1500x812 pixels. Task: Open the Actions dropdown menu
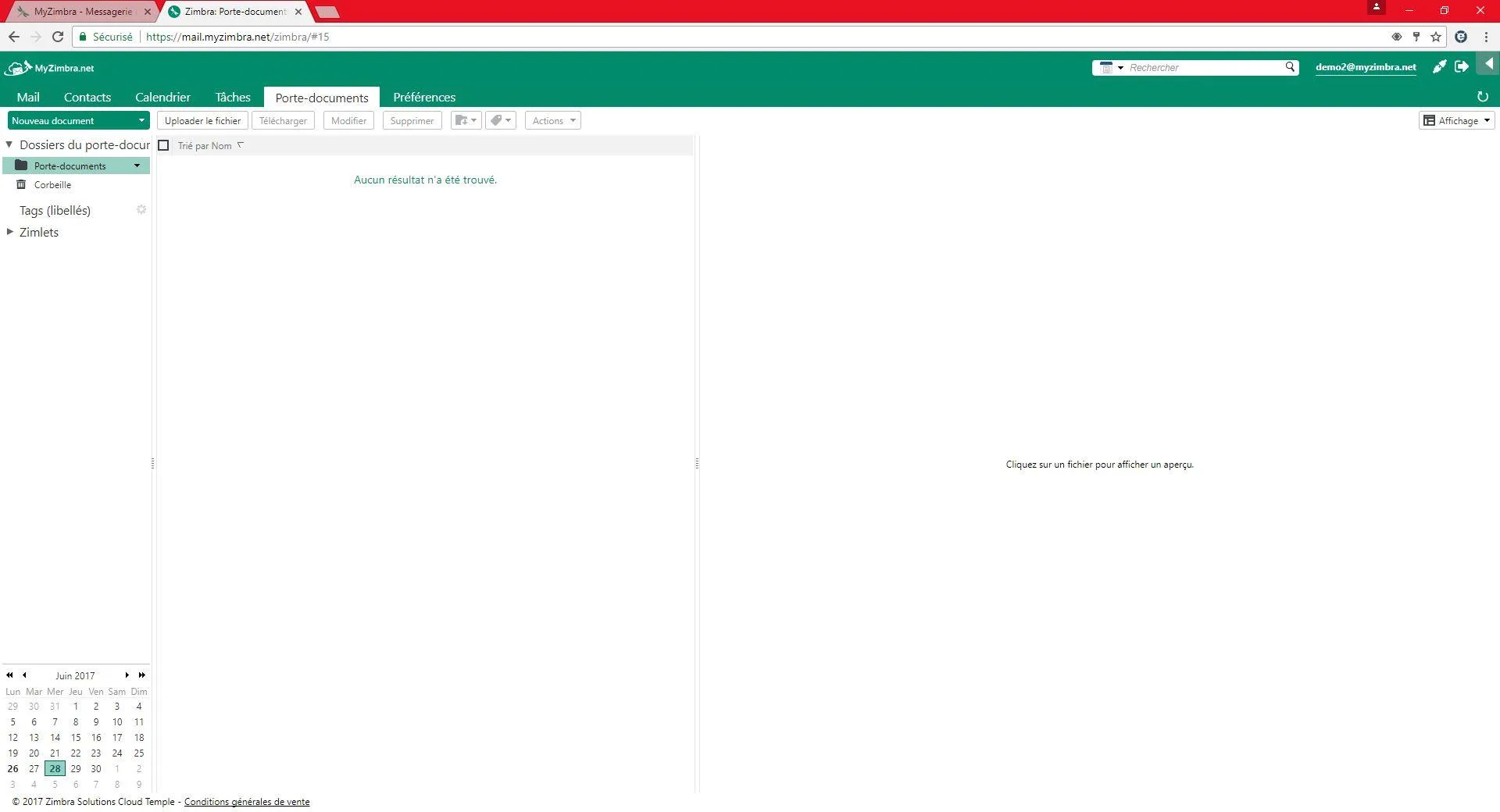553,120
